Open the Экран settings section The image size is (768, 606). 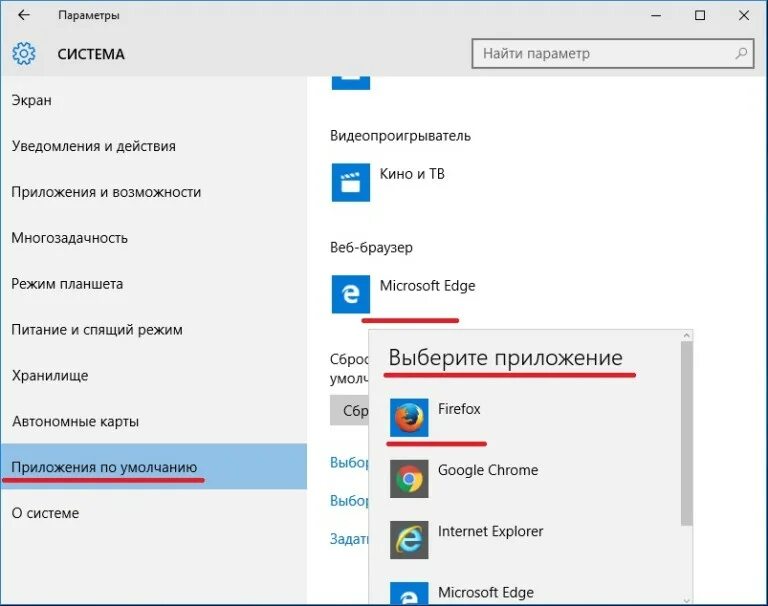point(153,100)
